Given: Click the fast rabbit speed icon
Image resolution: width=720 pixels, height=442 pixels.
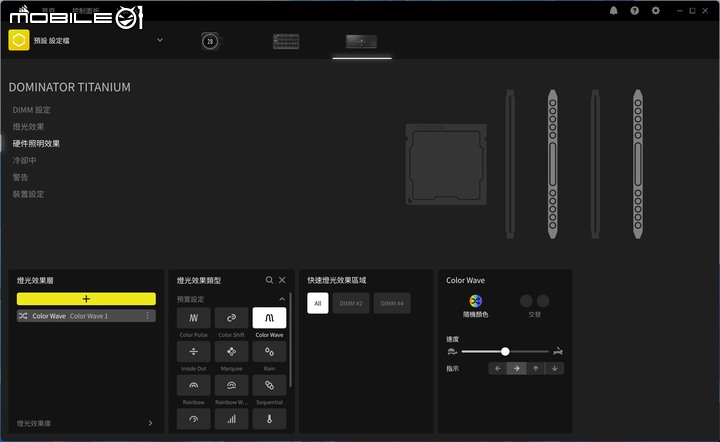Looking at the screenshot, I should click(x=558, y=352).
